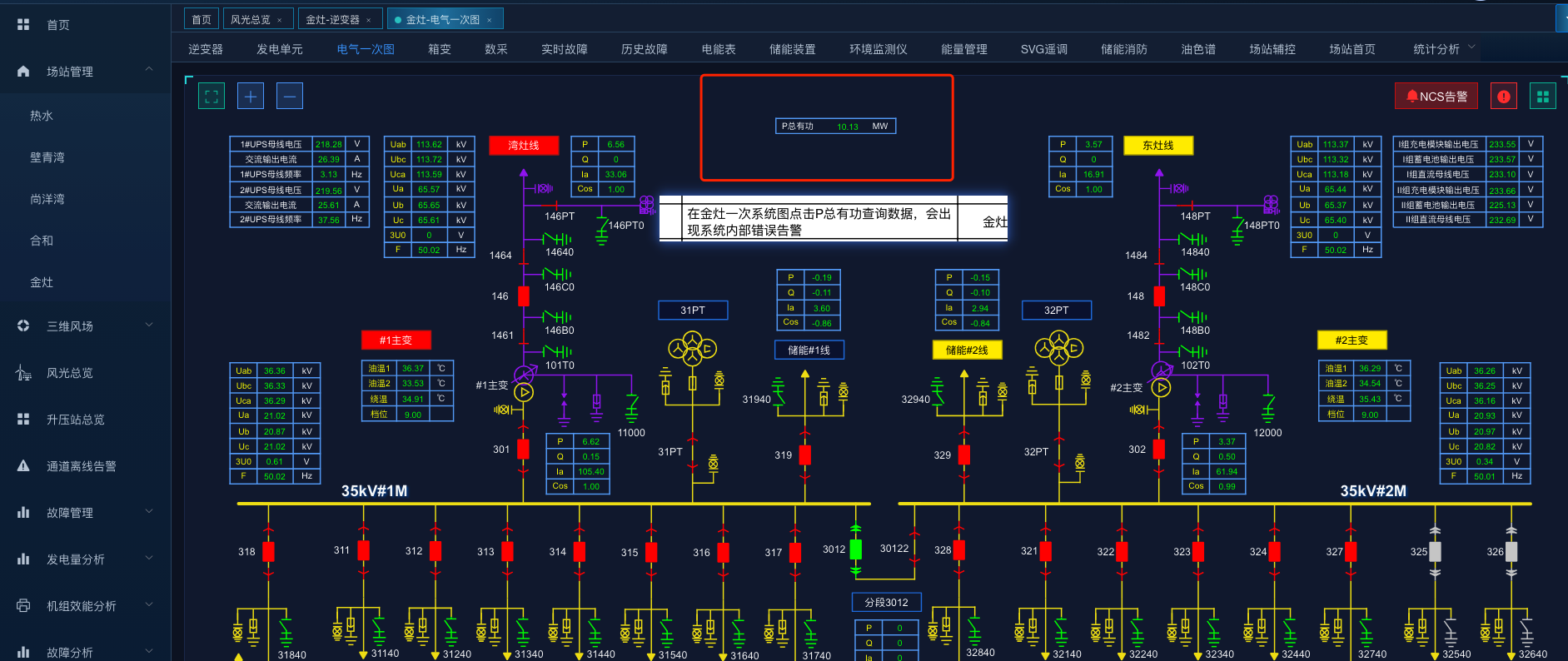1568x661 pixels.
Task: Click the fullscreen expand icon
Action: pos(212,97)
